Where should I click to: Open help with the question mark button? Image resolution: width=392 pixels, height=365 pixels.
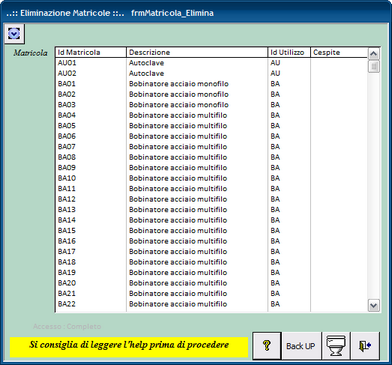pyautogui.click(x=267, y=346)
